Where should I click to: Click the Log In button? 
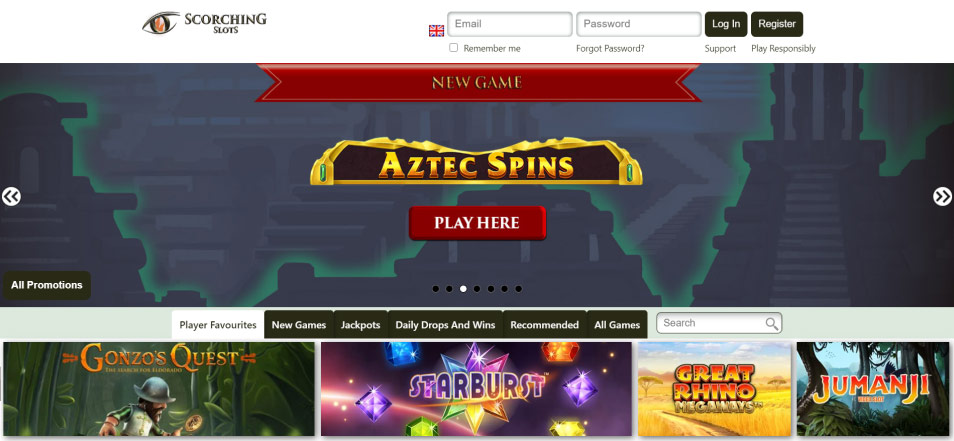[726, 24]
